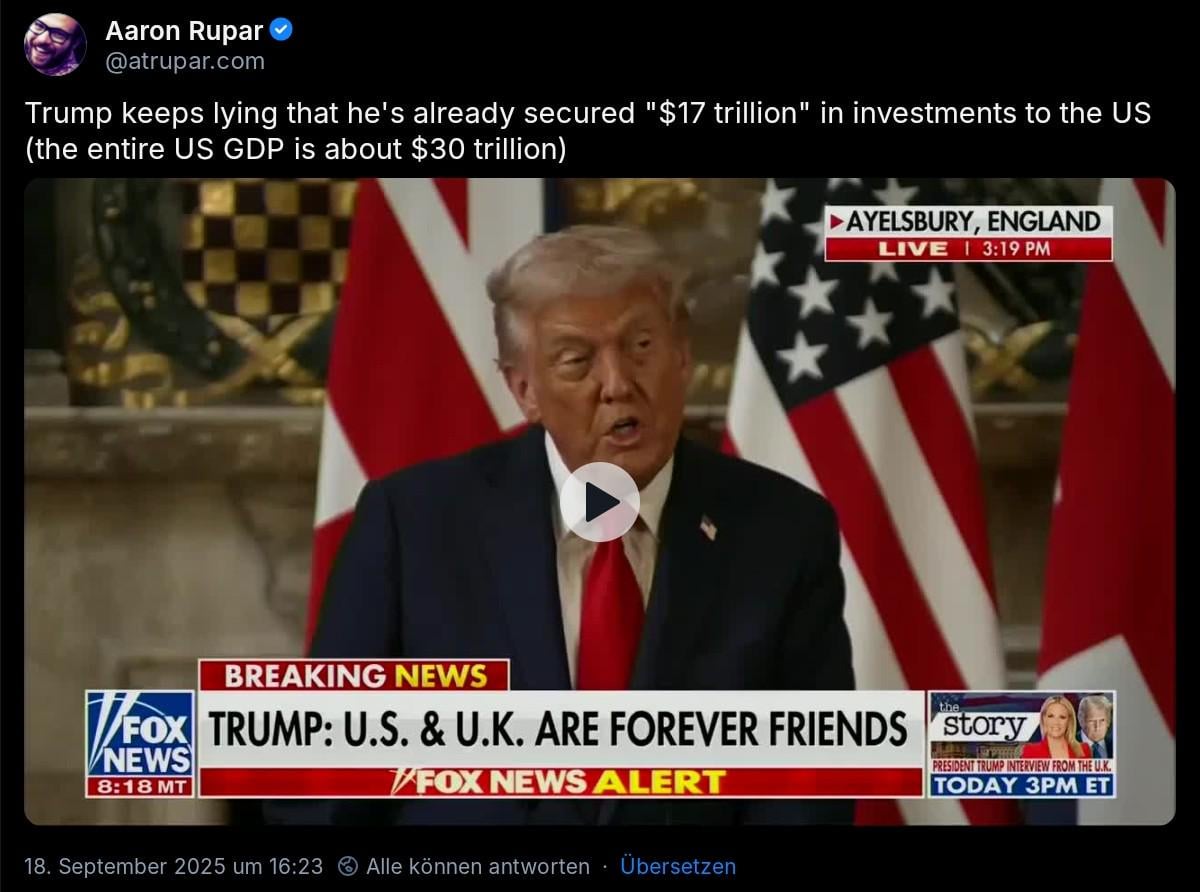This screenshot has height=892, width=1200.
Task: Click the BREAKING NEWS banner
Action: pyautogui.click(x=354, y=675)
